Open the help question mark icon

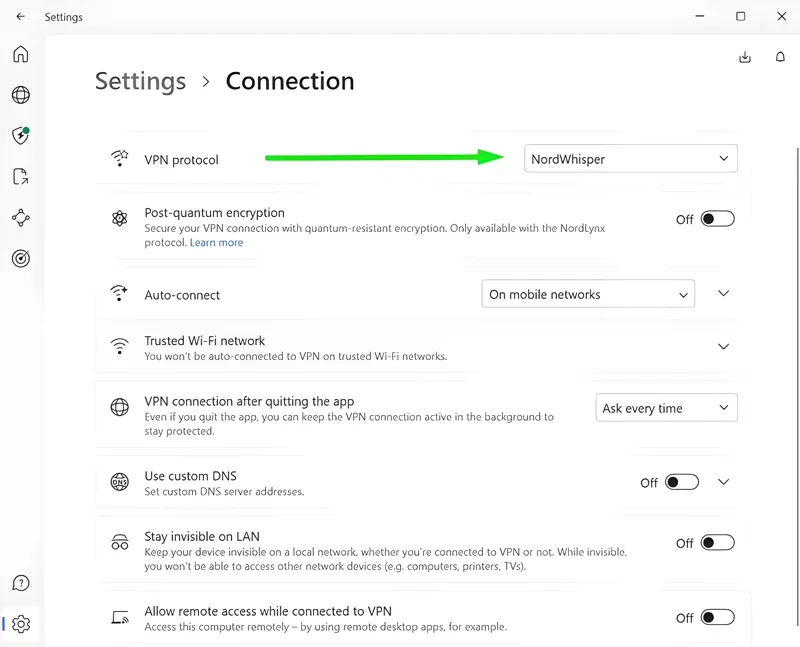point(21,583)
